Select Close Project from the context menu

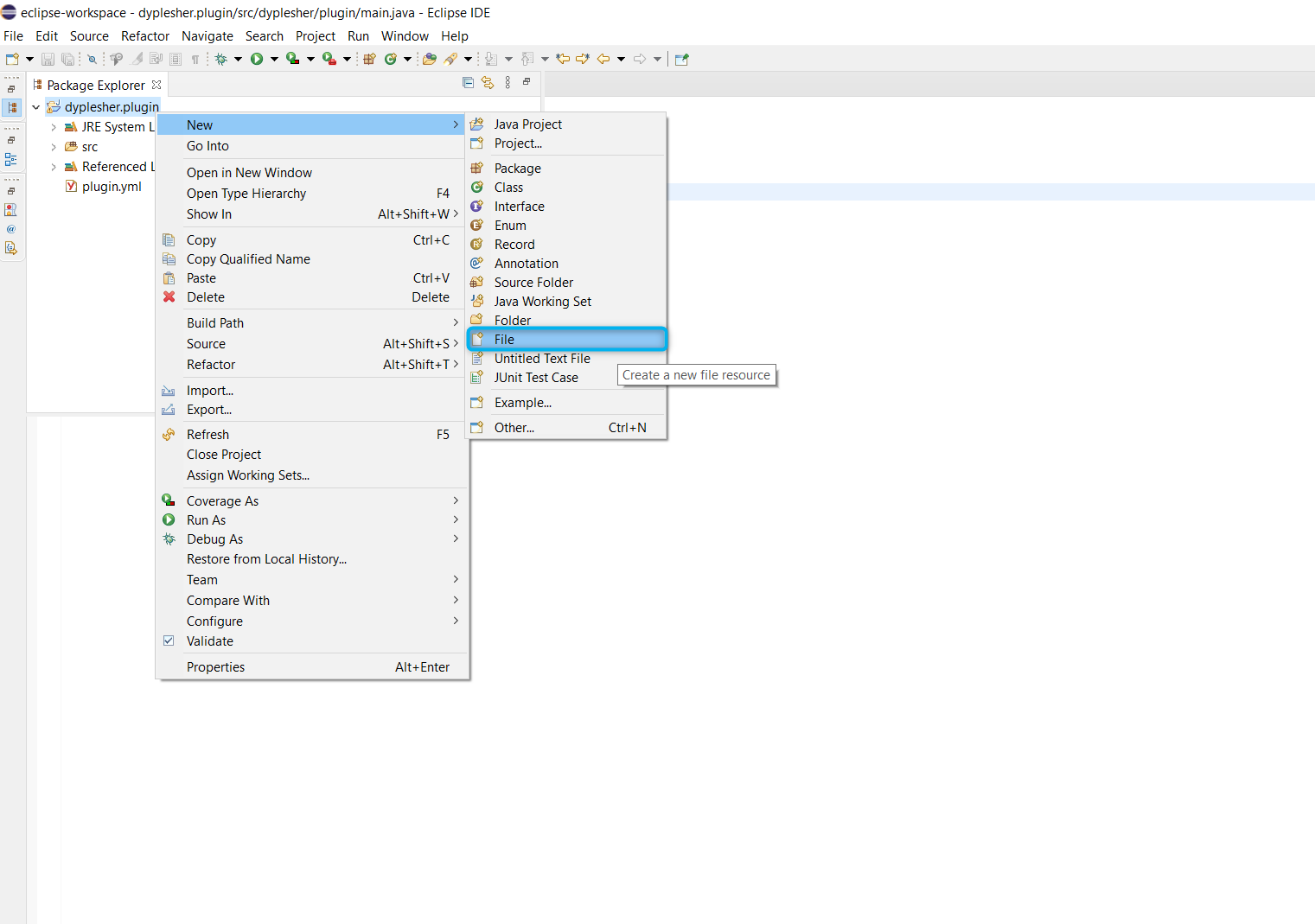(312, 455)
